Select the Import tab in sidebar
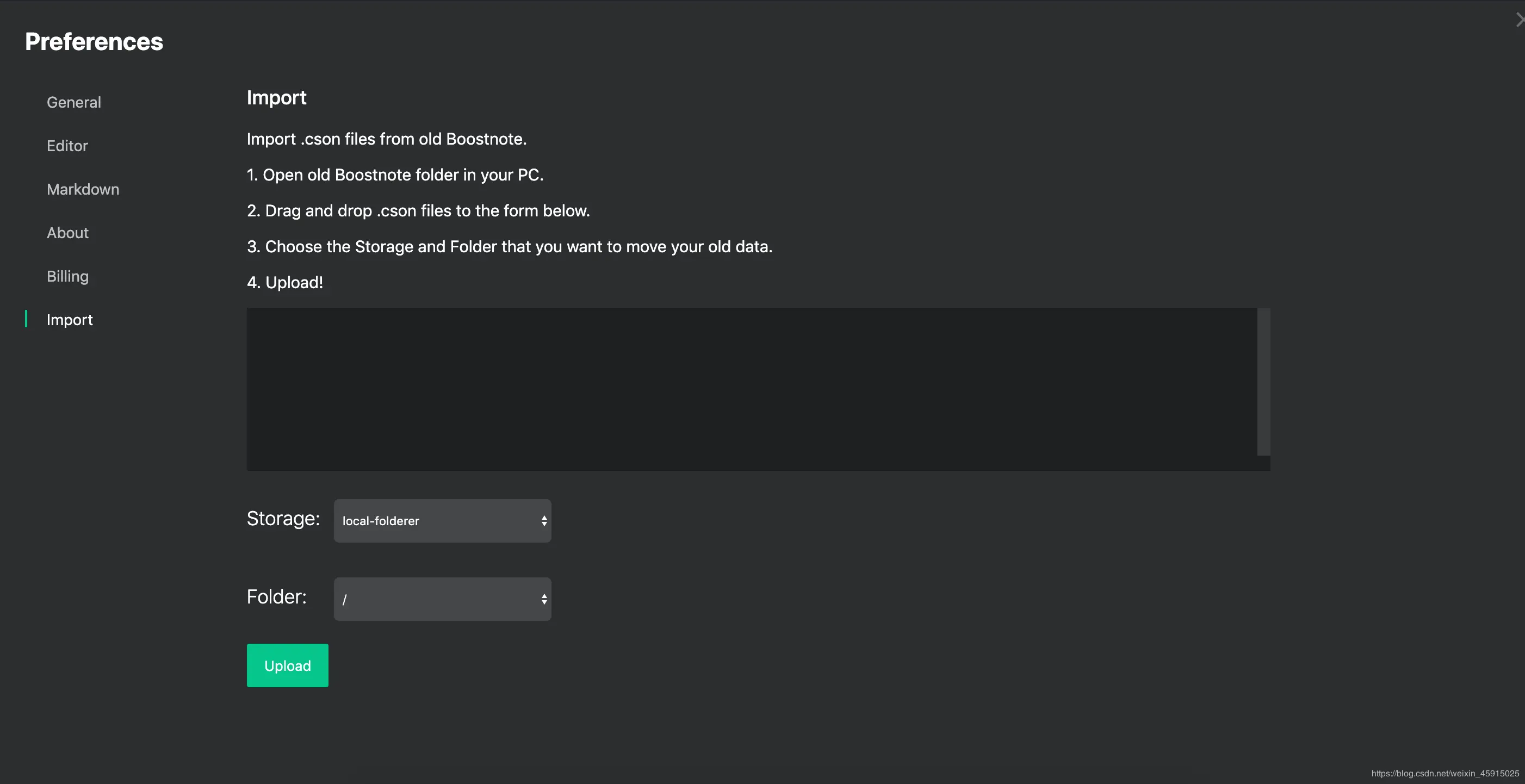The width and height of the screenshot is (1525, 784). (70, 320)
